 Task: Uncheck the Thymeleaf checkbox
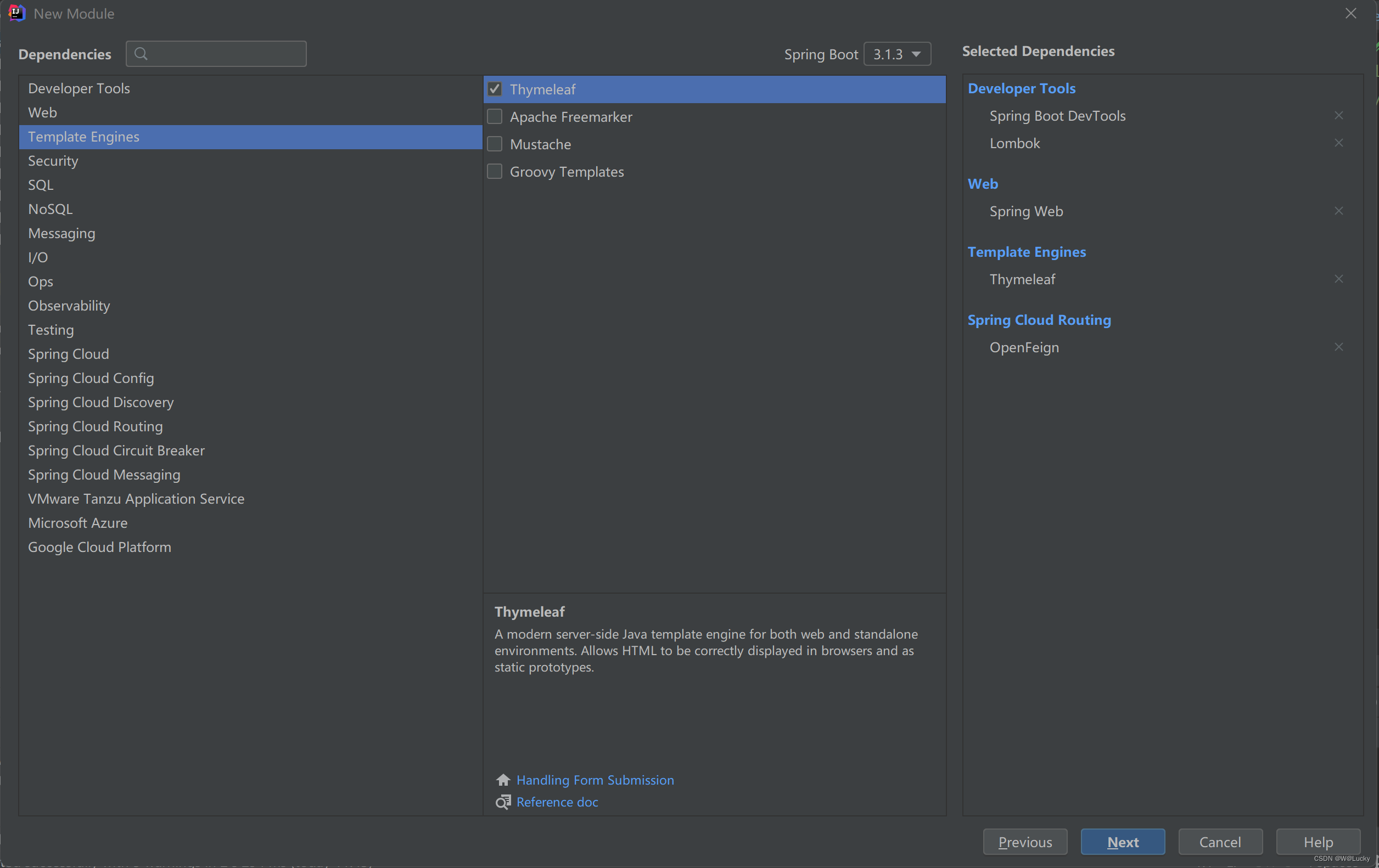494,89
